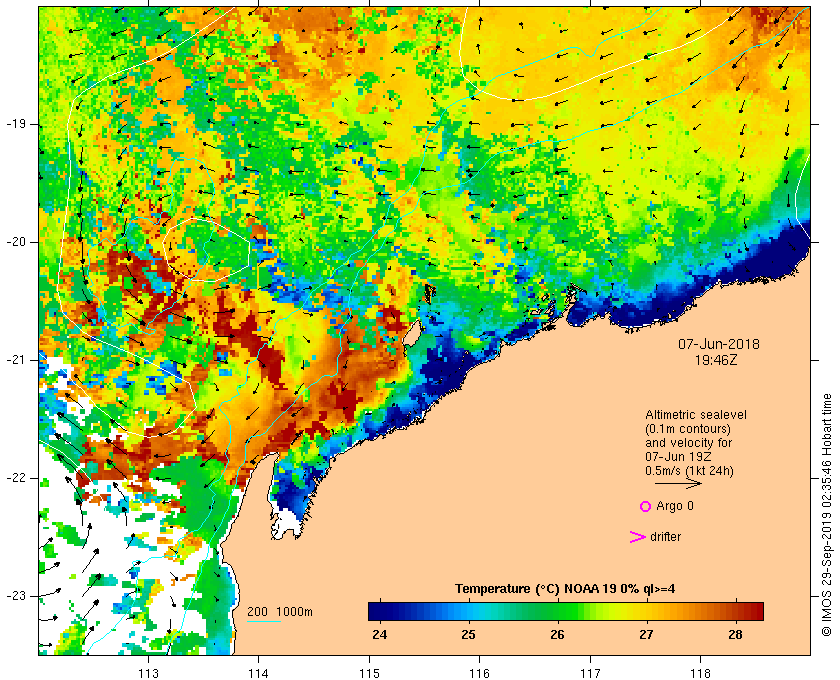Click the dark blue end of temperature colorbar
Image resolution: width=840 pixels, height=680 pixels.
click(x=375, y=611)
